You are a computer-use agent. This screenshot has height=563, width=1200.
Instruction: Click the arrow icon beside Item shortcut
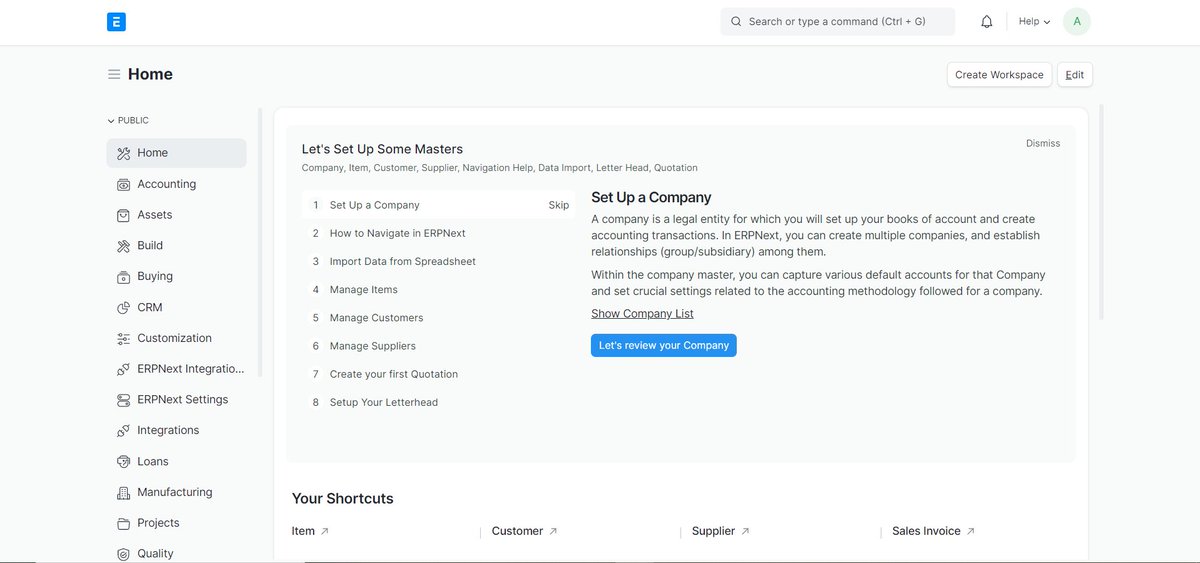(x=324, y=531)
